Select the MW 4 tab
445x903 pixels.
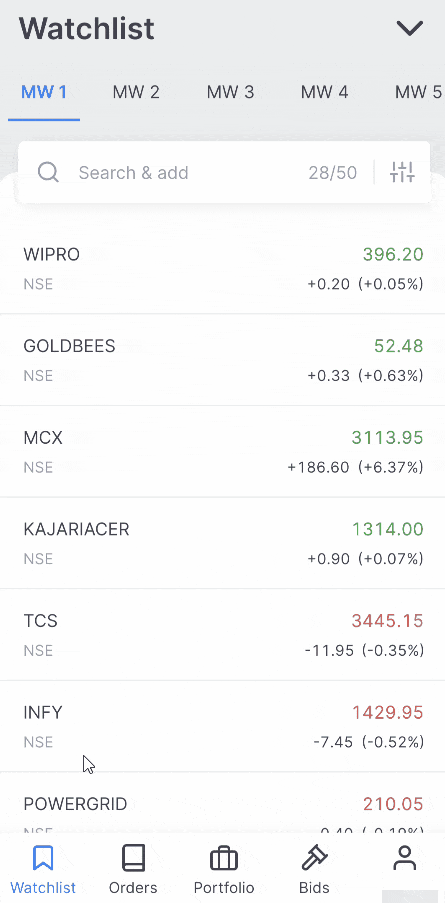(x=324, y=92)
